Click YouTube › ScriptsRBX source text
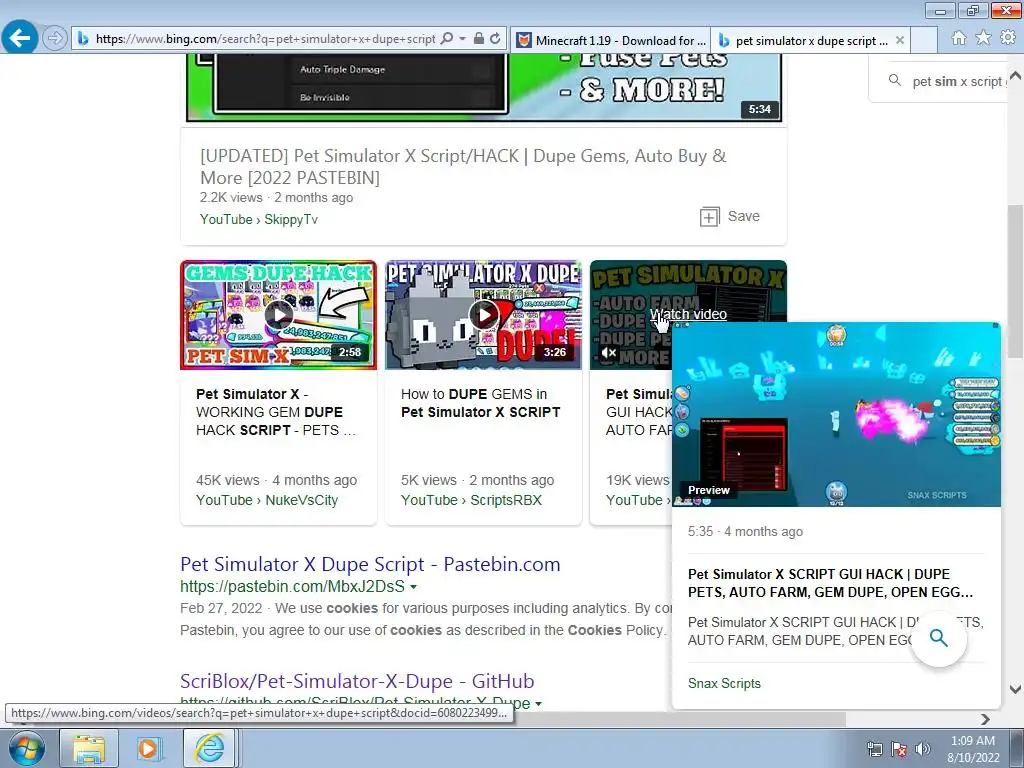1024x768 pixels. point(472,500)
